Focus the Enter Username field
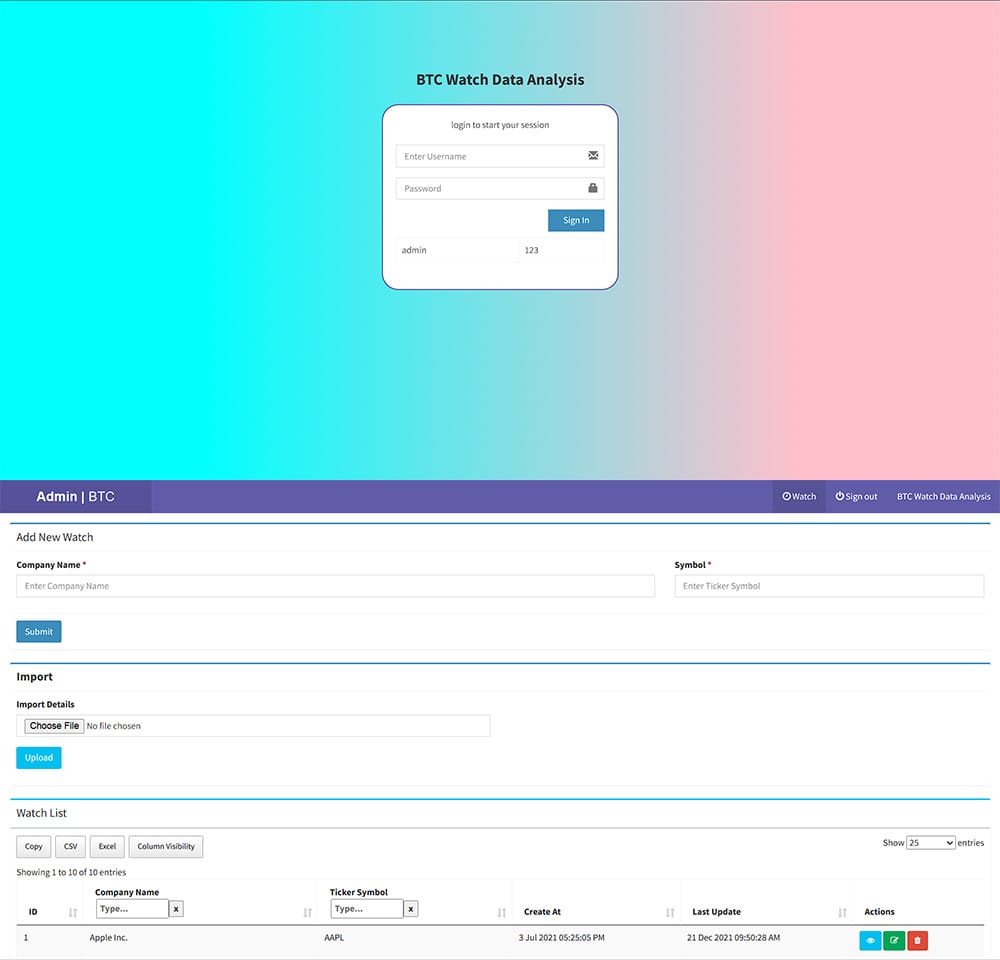Image resolution: width=1000 pixels, height=960 pixels. (x=492, y=157)
